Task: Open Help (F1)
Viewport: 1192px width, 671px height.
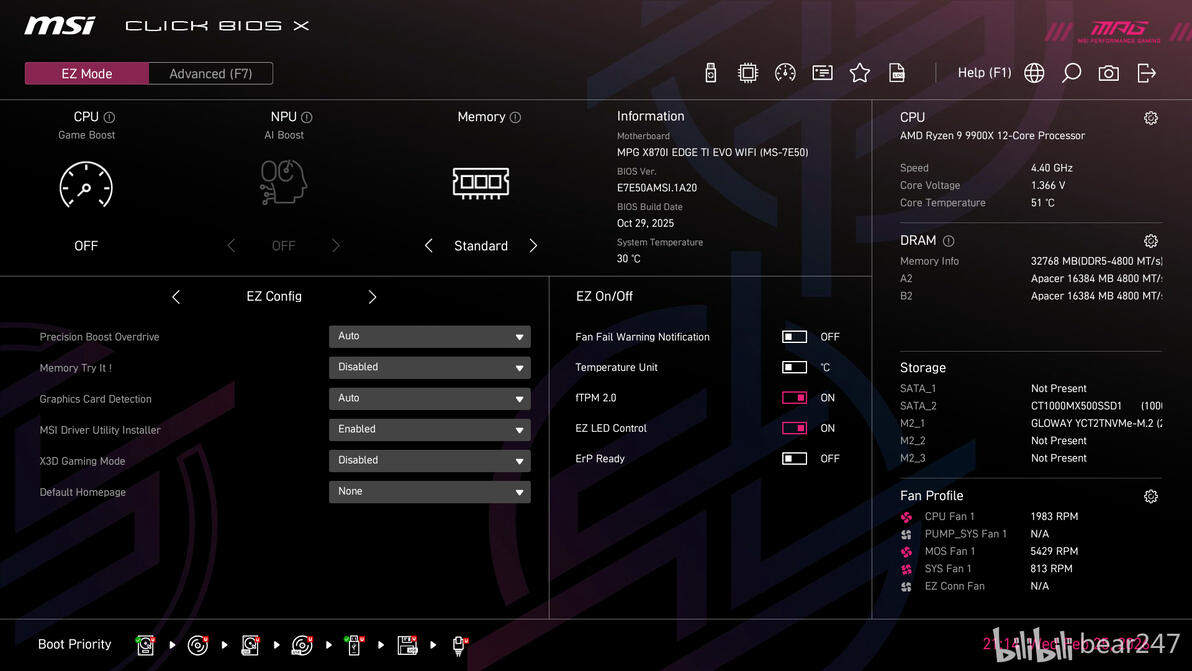Action: 984,73
